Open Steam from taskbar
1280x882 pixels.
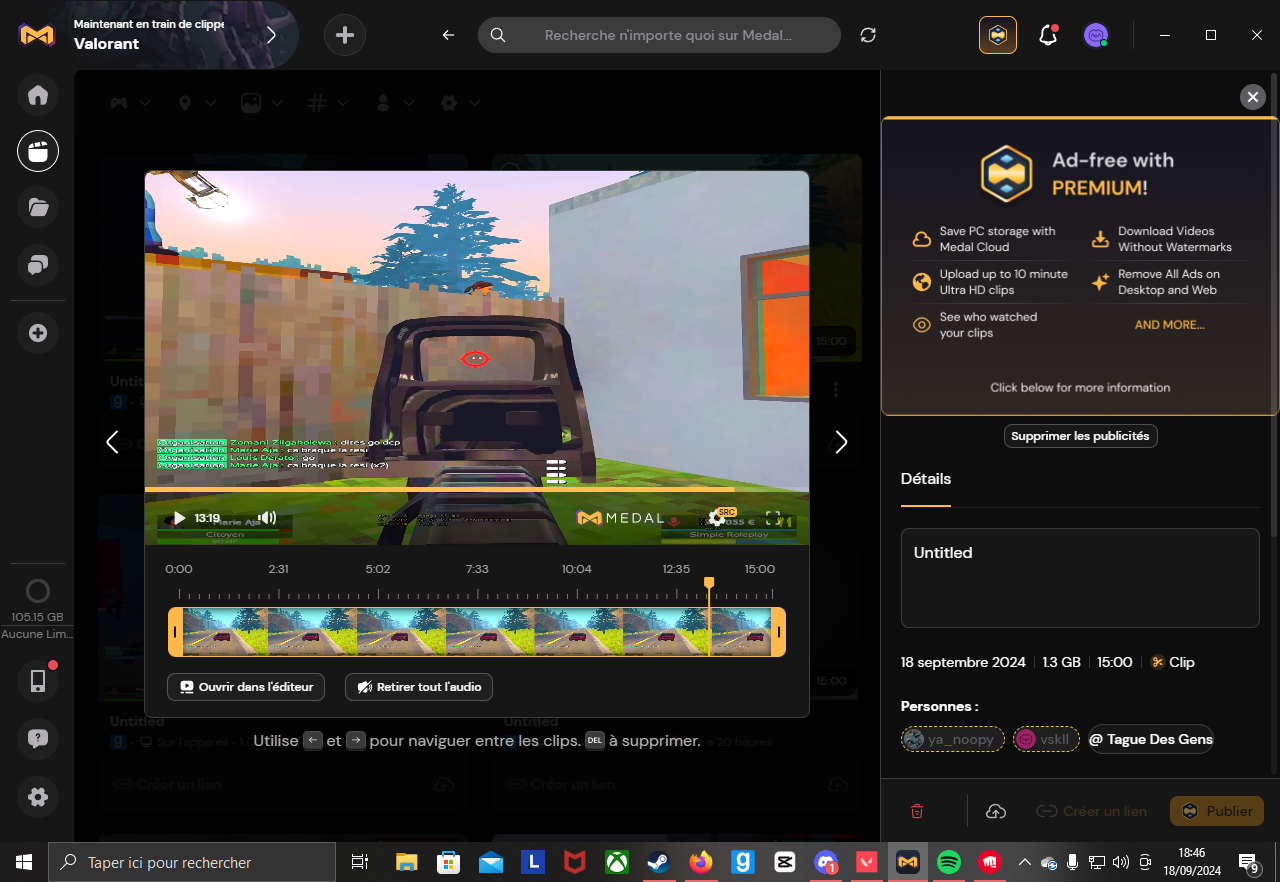coord(656,862)
